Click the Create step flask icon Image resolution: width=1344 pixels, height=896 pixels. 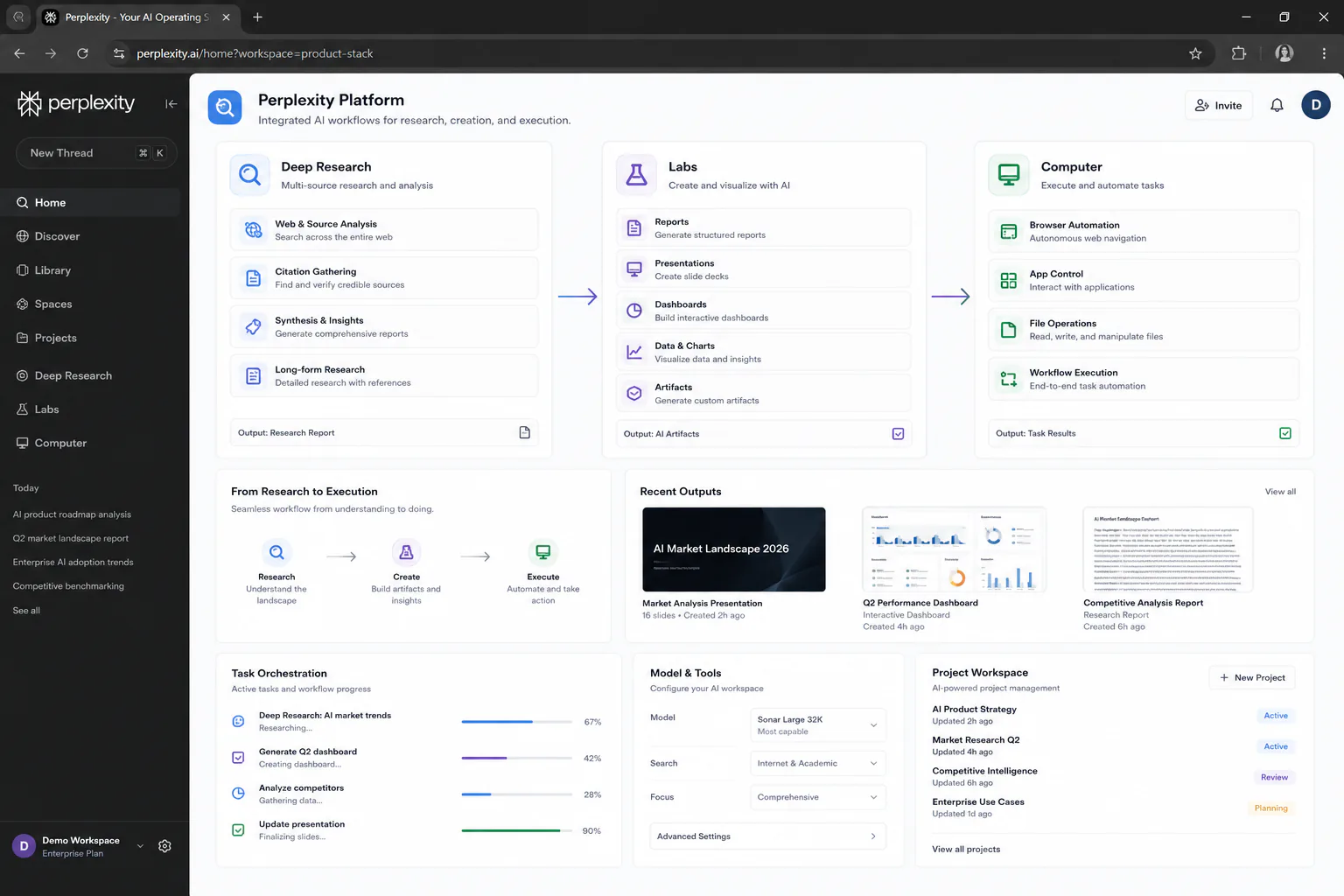406,552
